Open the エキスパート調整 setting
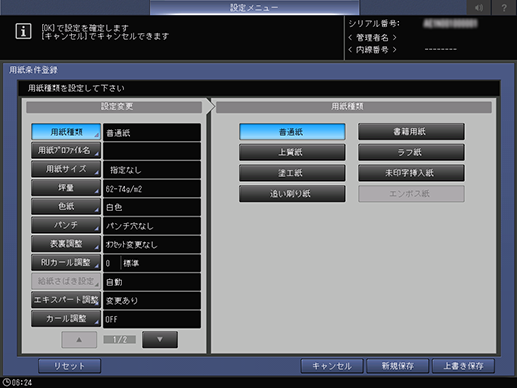This screenshot has width=517, height=388. tap(66, 300)
